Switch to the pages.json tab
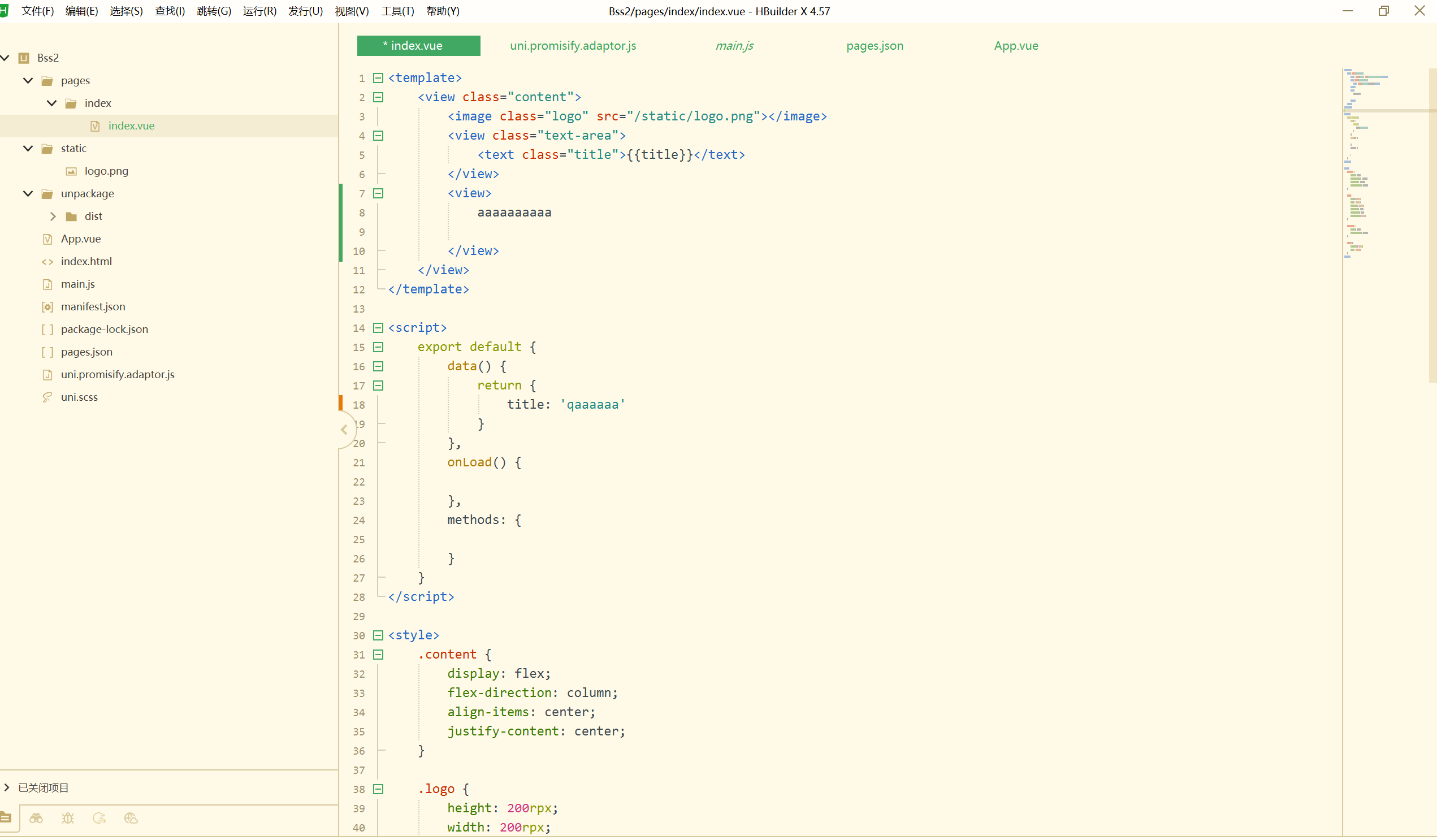1437x840 pixels. (875, 46)
